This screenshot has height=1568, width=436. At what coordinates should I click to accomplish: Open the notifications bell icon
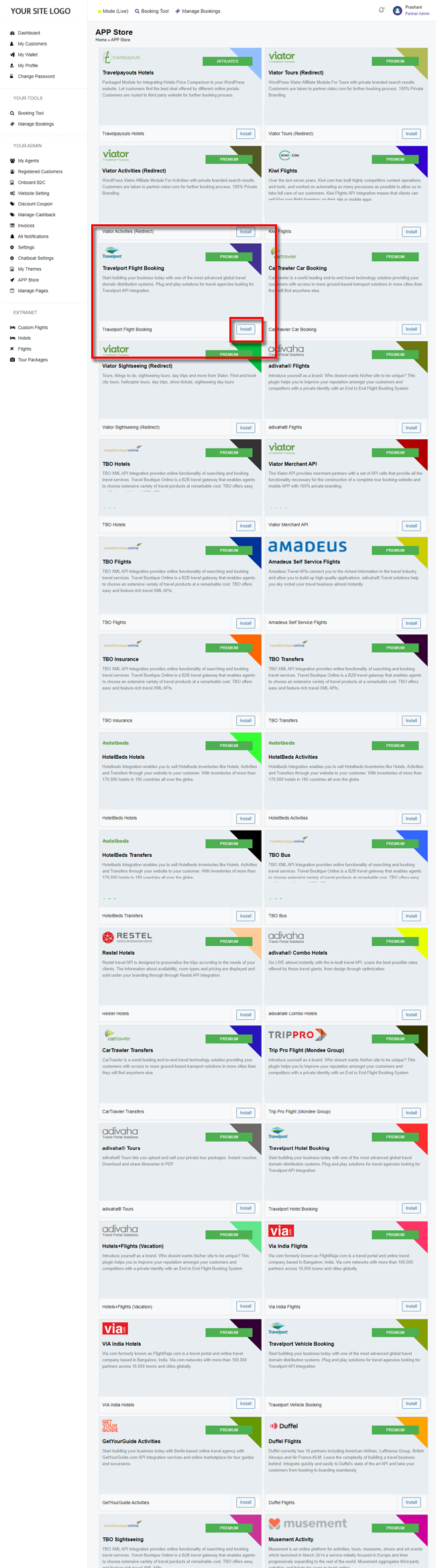click(x=382, y=10)
